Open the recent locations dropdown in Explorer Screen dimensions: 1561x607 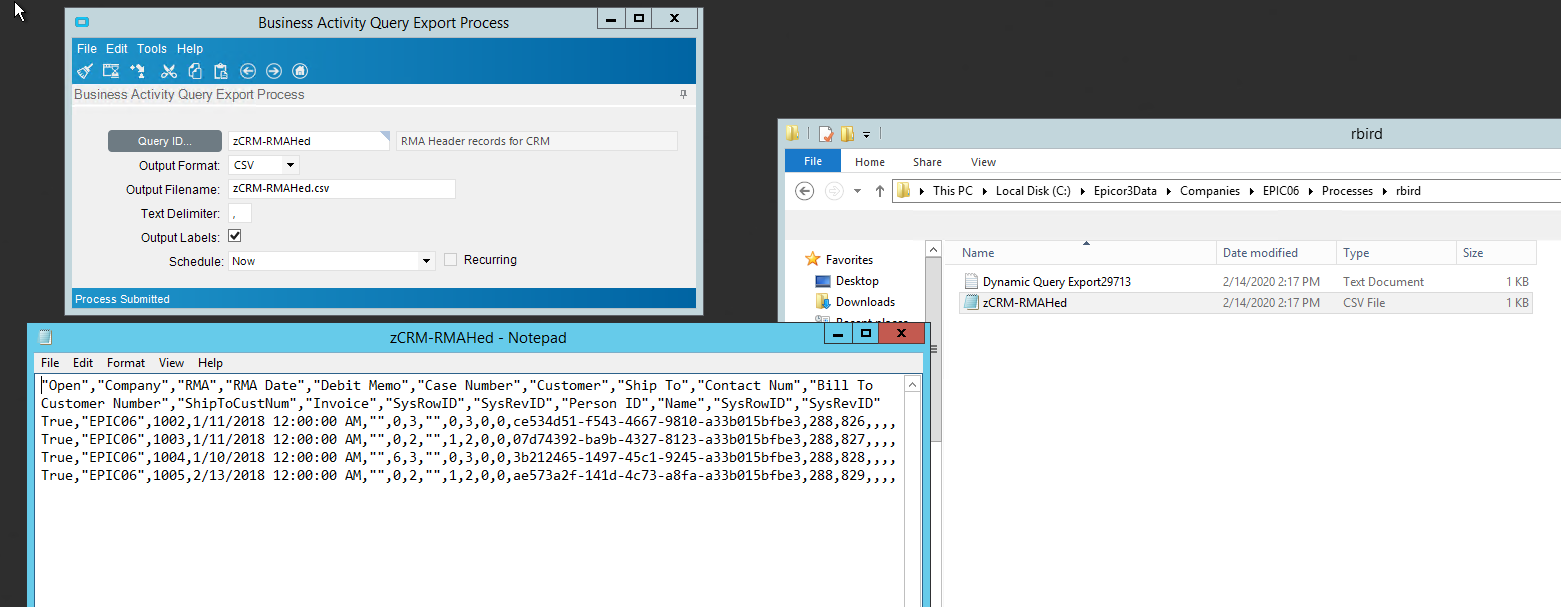click(858, 191)
